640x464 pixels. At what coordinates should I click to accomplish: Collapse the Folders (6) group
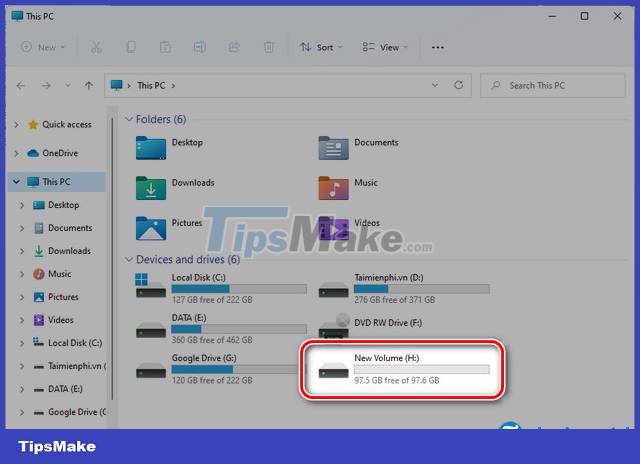(129, 119)
